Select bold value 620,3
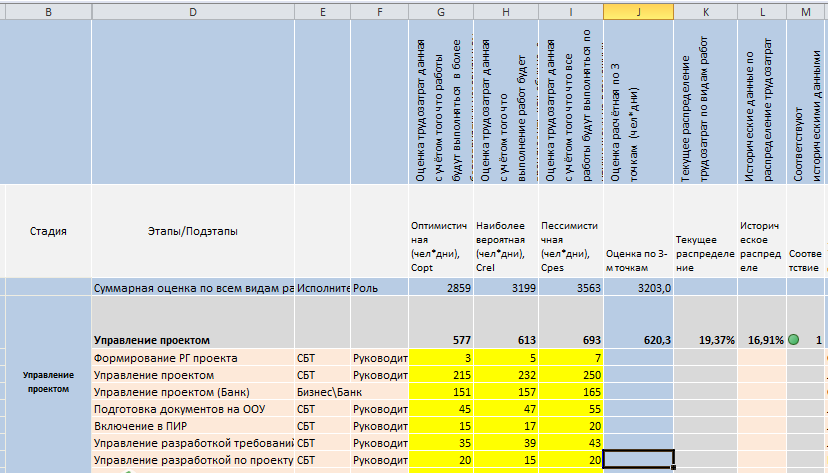Image resolution: width=828 pixels, height=473 pixels. tap(638, 322)
